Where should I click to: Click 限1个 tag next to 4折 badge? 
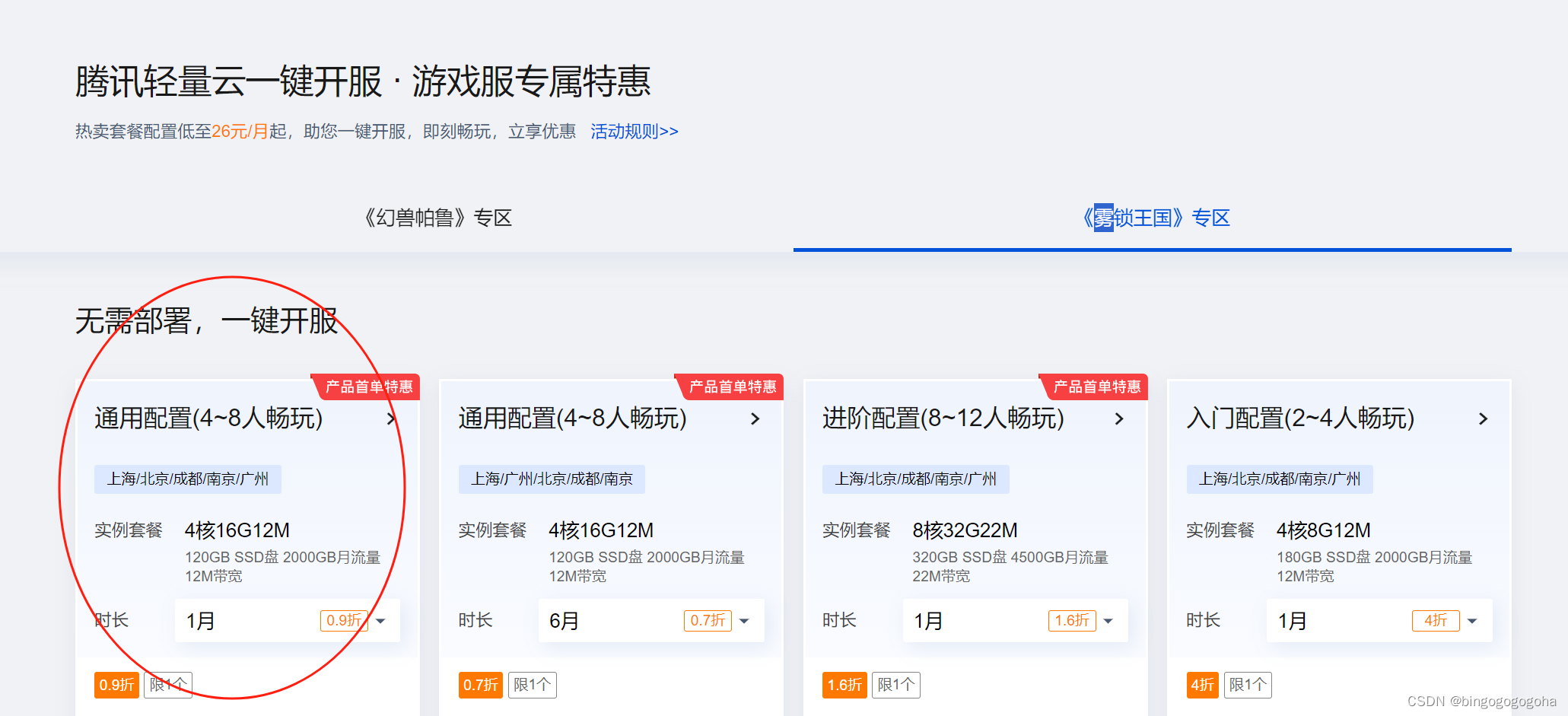pyautogui.click(x=1248, y=685)
